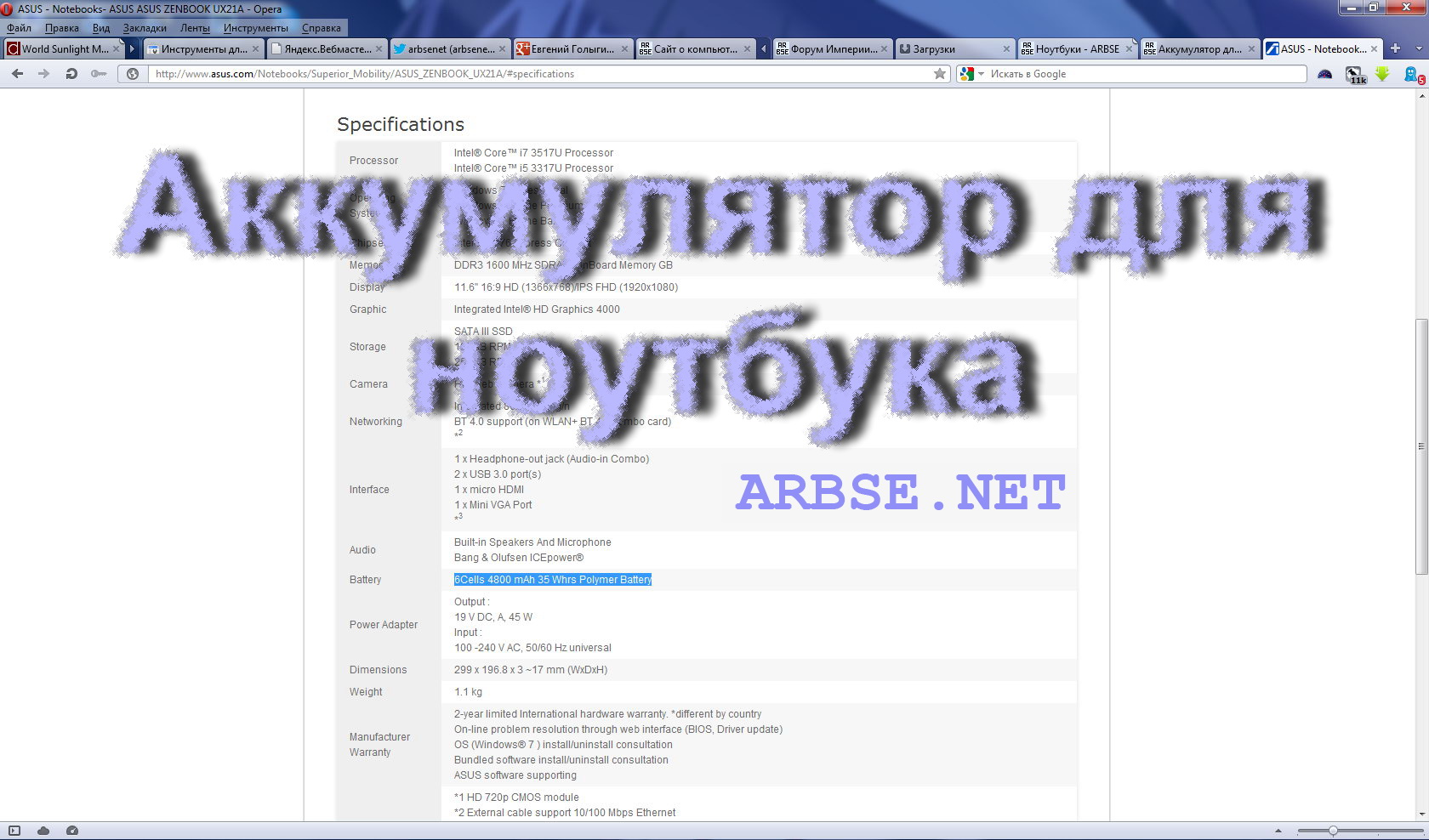
Task: Switch to Сайт о компьют... tab
Action: coord(696,49)
